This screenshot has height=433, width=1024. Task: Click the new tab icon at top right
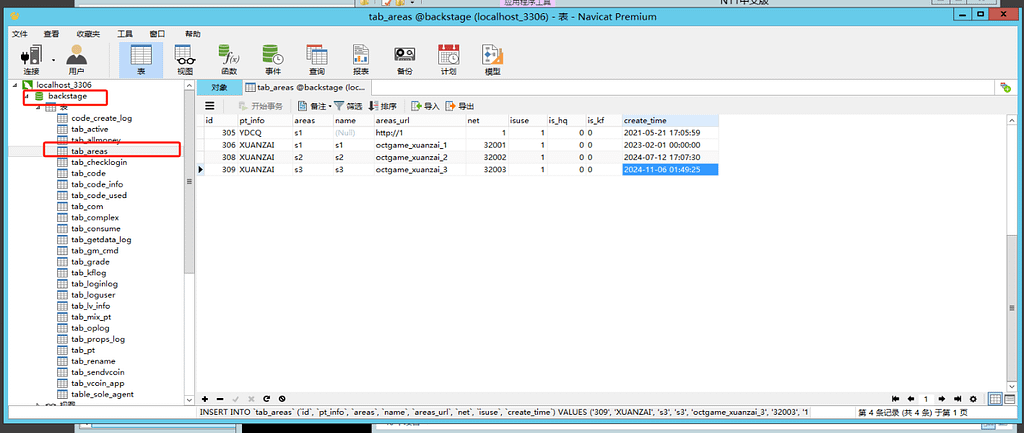(1006, 88)
